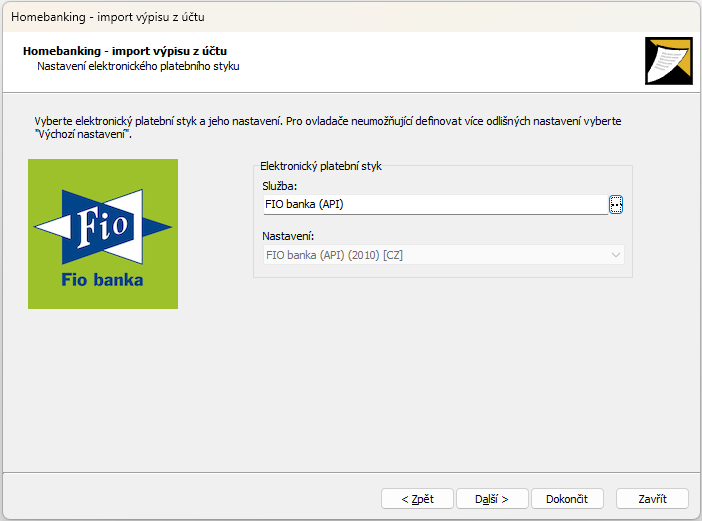Click the 'Nastavení:' label

click(x=289, y=236)
